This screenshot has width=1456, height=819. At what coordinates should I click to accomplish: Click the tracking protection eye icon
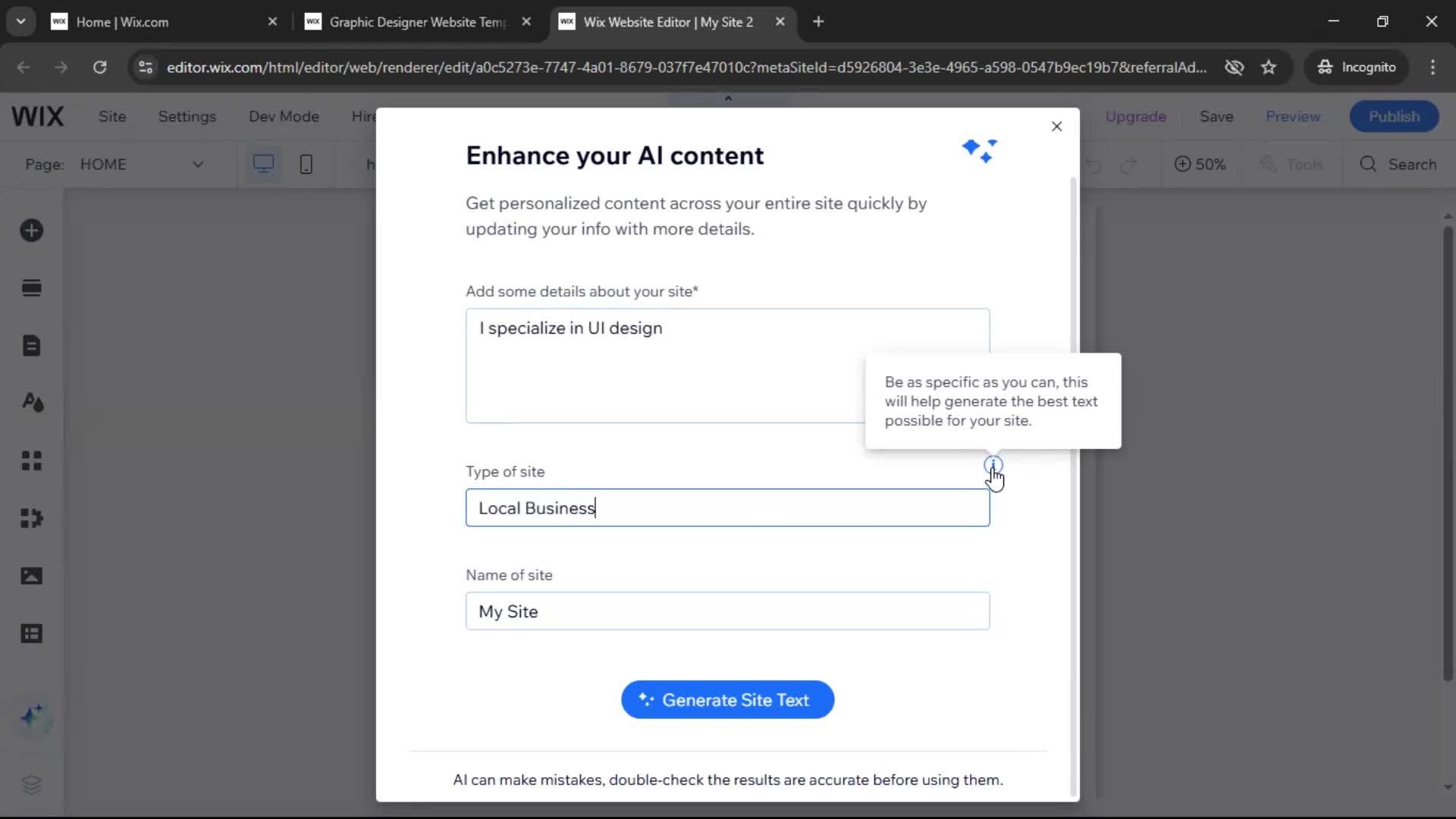(1234, 67)
